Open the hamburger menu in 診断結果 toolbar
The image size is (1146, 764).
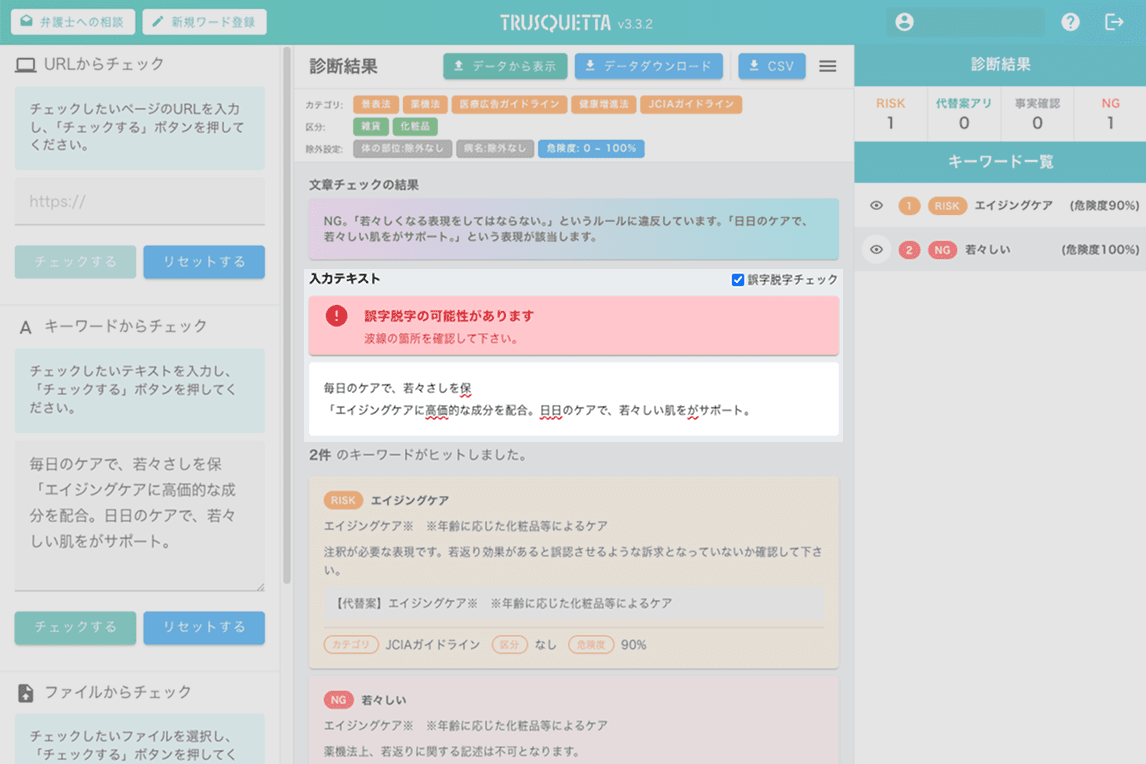827,67
